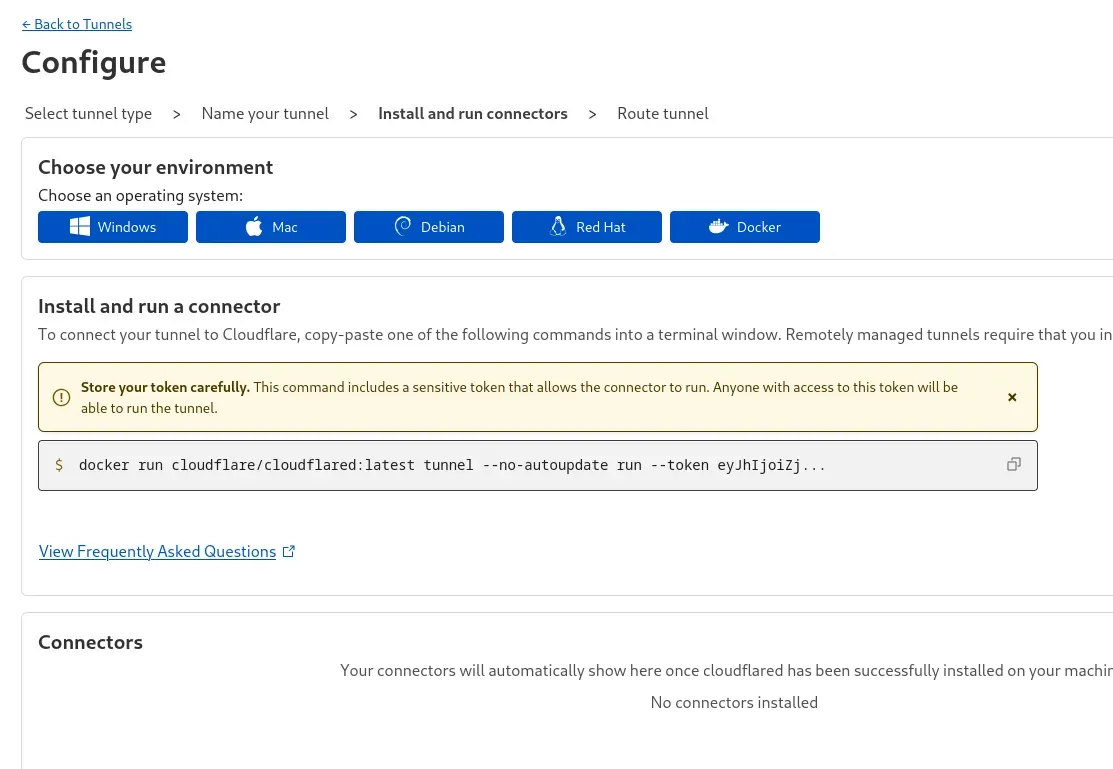Screen dimensions: 1113x769
Task: Click the dollar prompt in command box
Action: [x=59, y=465]
